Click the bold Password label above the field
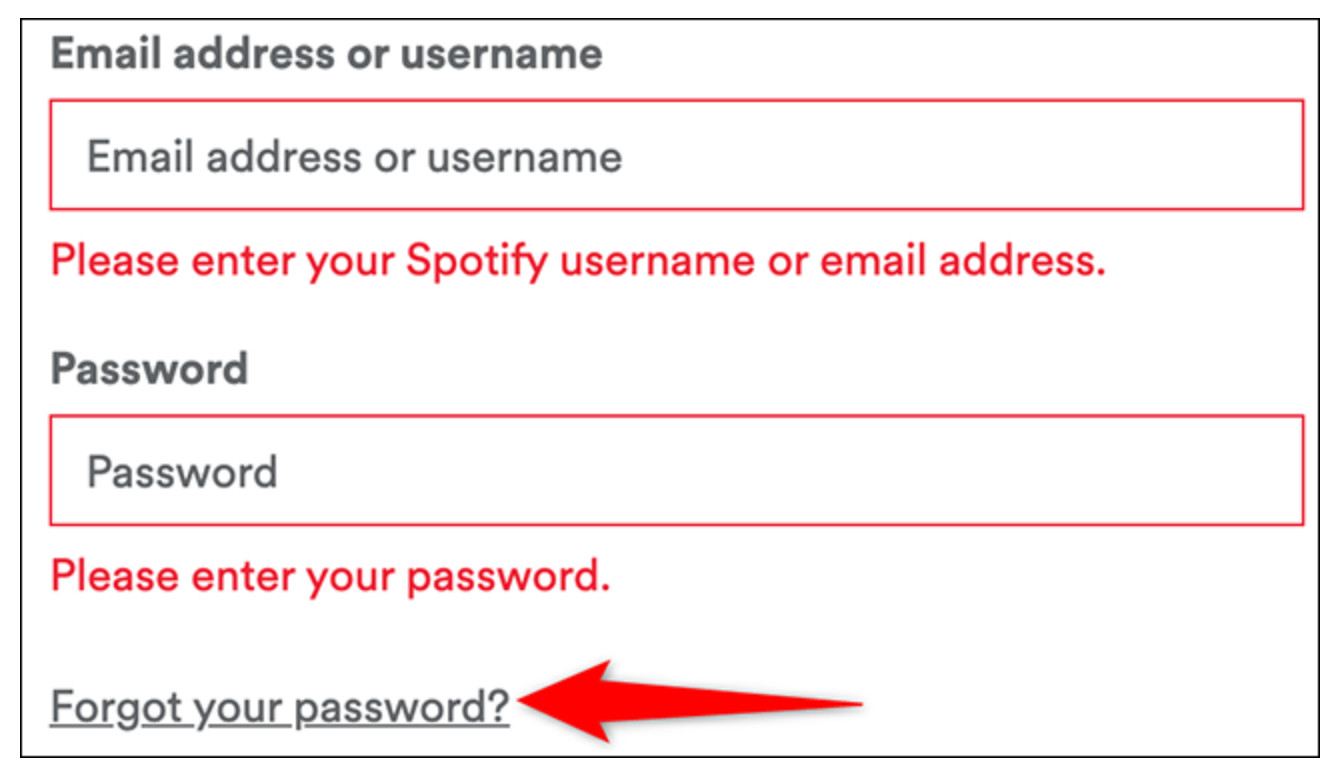1331x779 pixels. tap(149, 370)
